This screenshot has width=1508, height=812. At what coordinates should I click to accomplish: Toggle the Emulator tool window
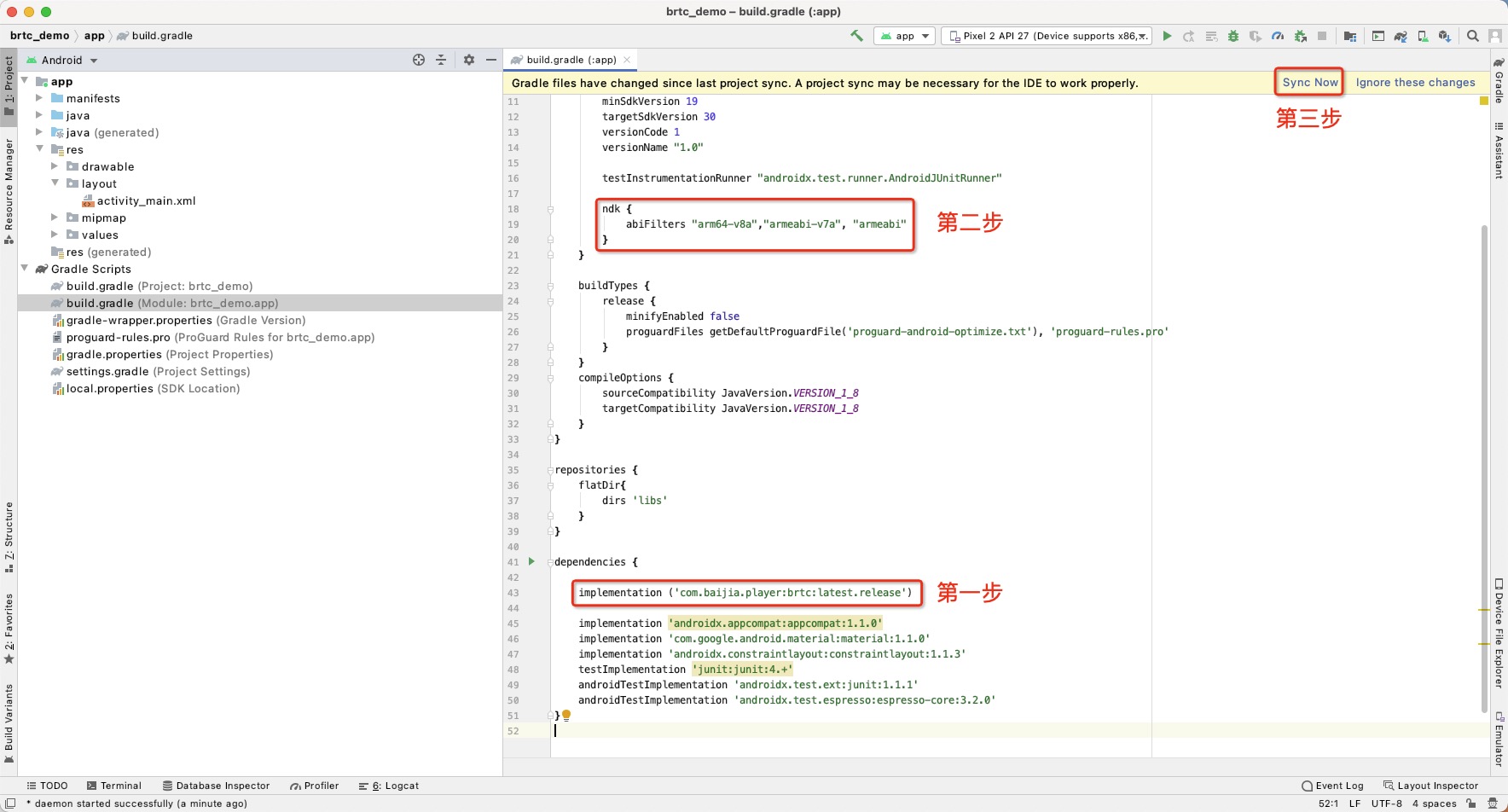click(x=1499, y=739)
